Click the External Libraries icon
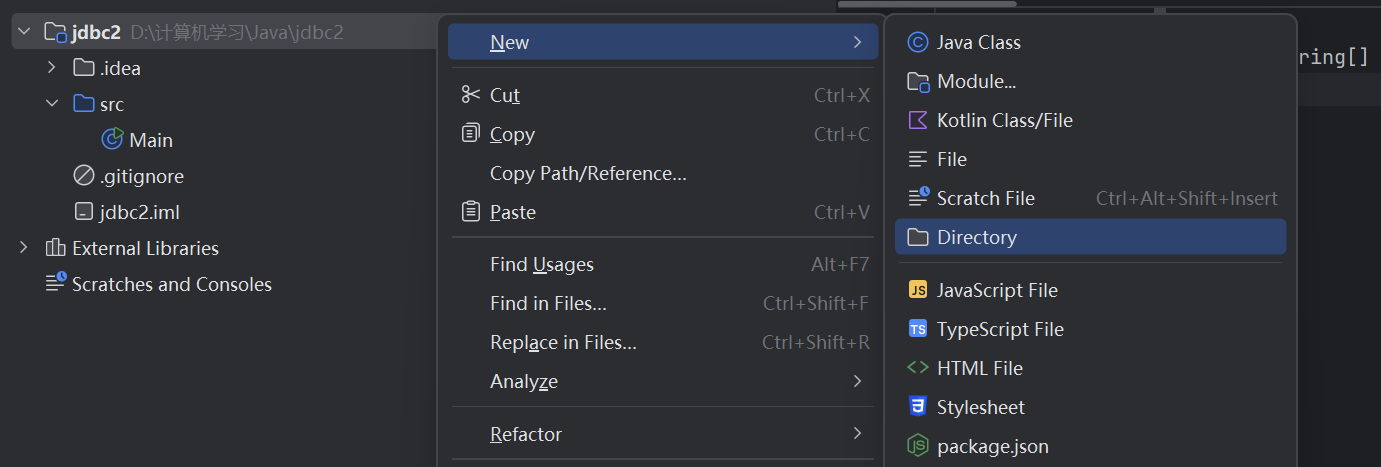The image size is (1381, 467). [x=55, y=248]
